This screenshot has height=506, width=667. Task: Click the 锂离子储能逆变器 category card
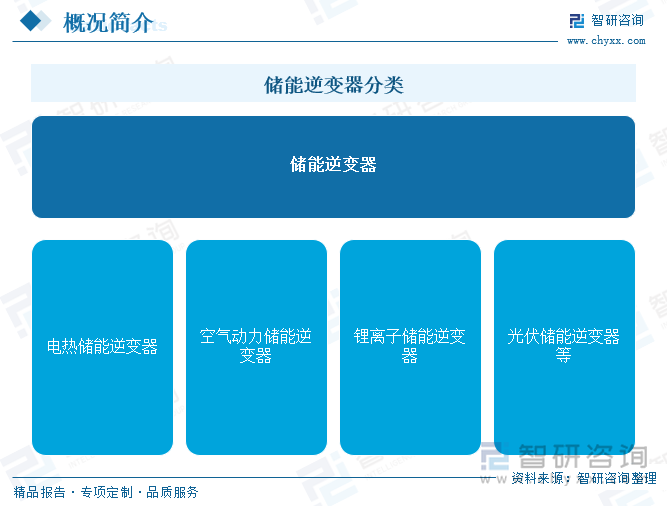pos(410,347)
